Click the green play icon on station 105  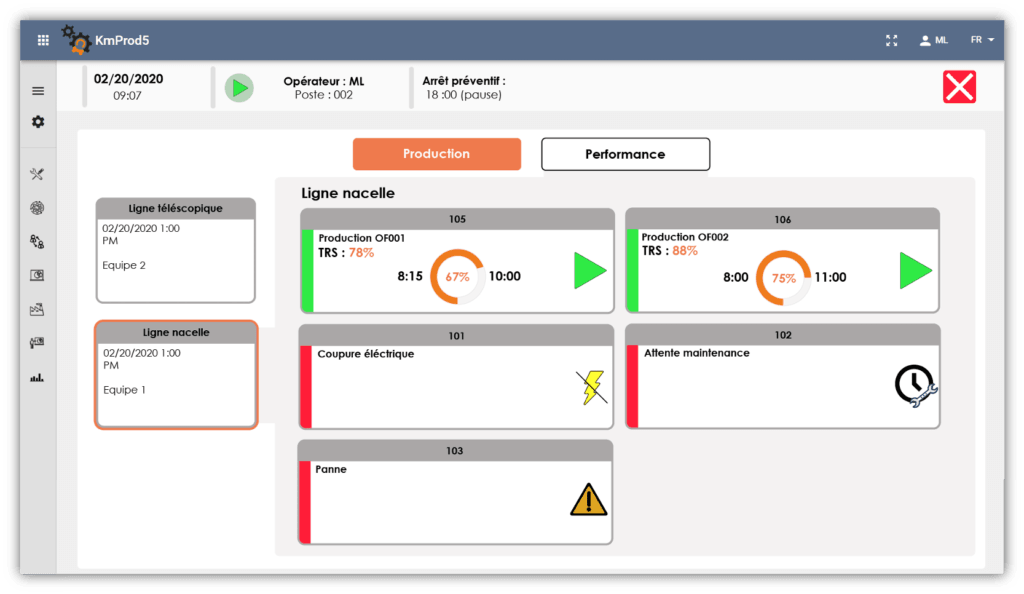590,271
